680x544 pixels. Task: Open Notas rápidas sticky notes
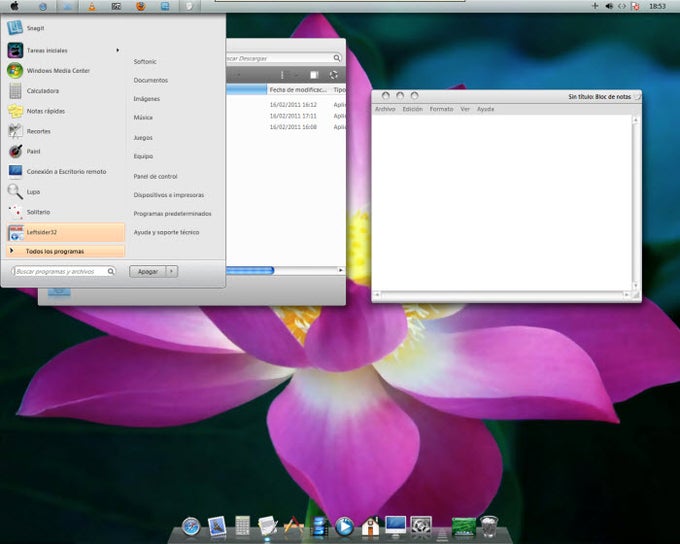click(x=45, y=111)
